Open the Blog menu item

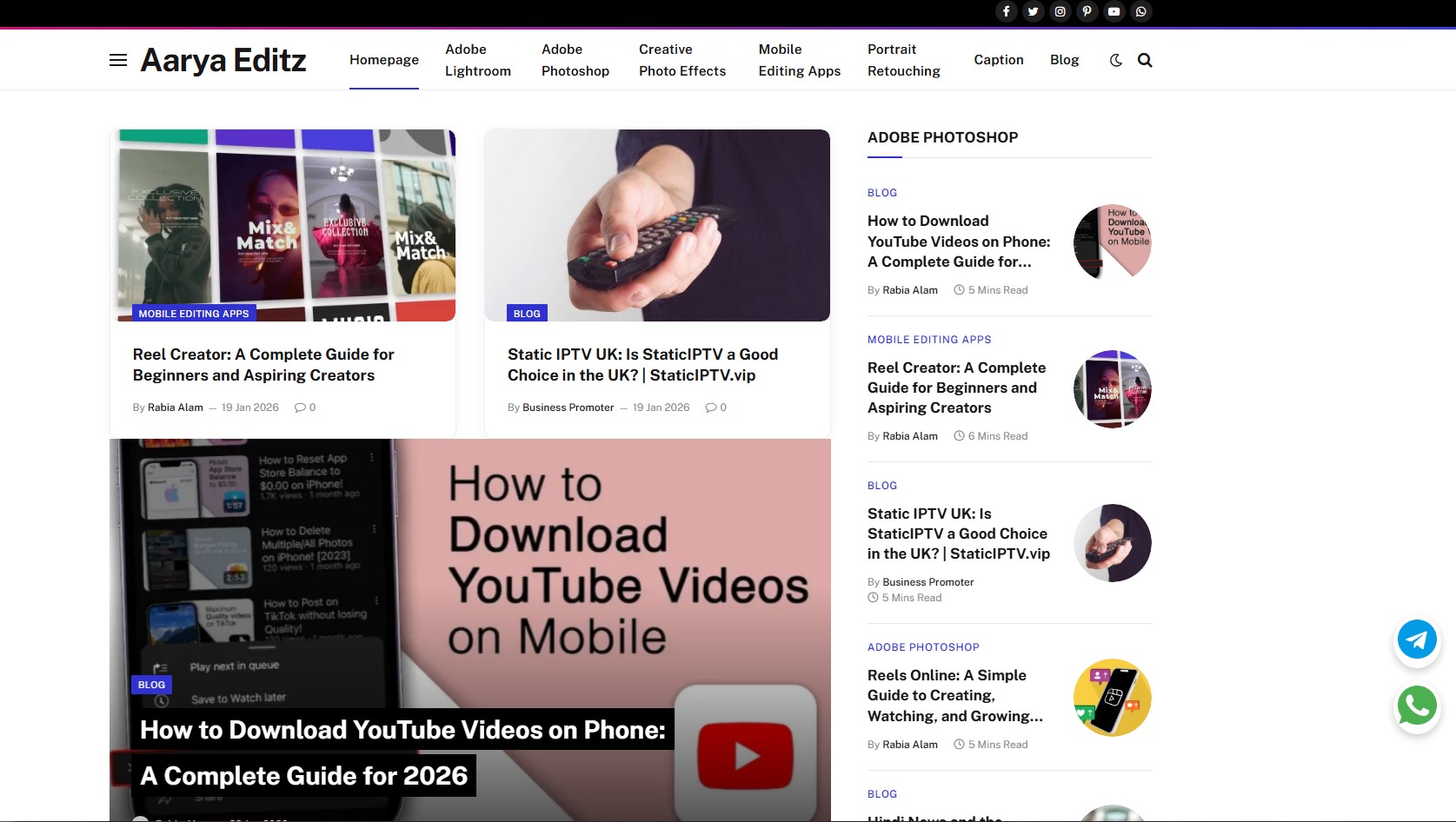(1064, 59)
